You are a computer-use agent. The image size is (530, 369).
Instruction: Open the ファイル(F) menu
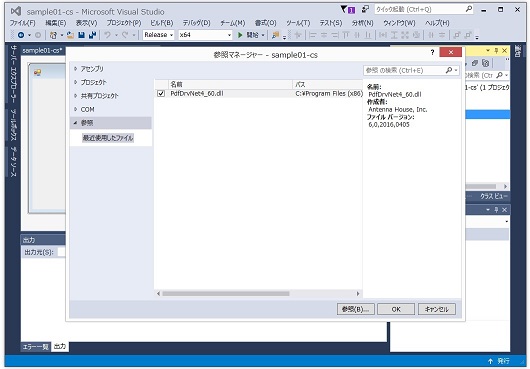point(22,23)
